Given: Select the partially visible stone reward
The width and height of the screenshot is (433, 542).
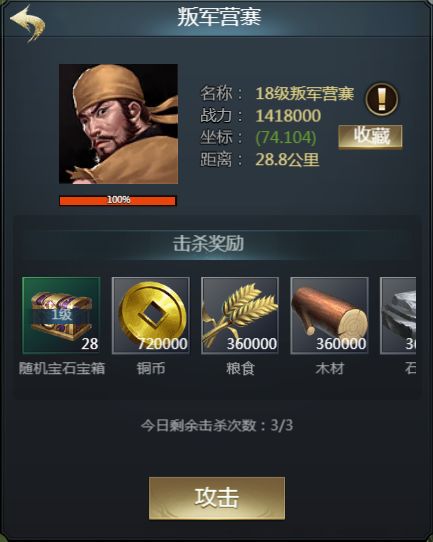Looking at the screenshot, I should tap(398, 315).
